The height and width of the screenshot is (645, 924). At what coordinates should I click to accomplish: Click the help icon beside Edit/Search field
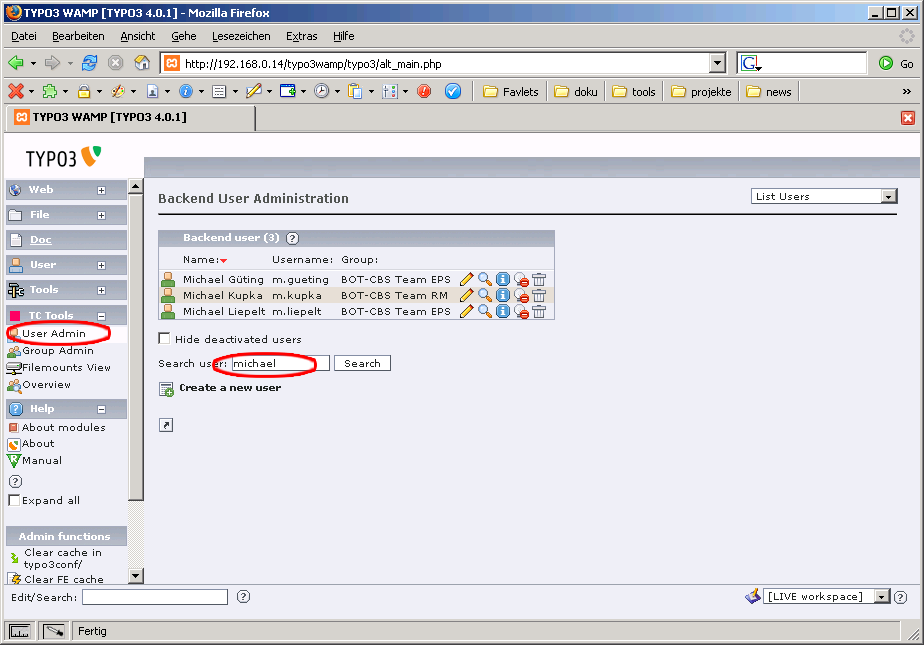coord(243,597)
